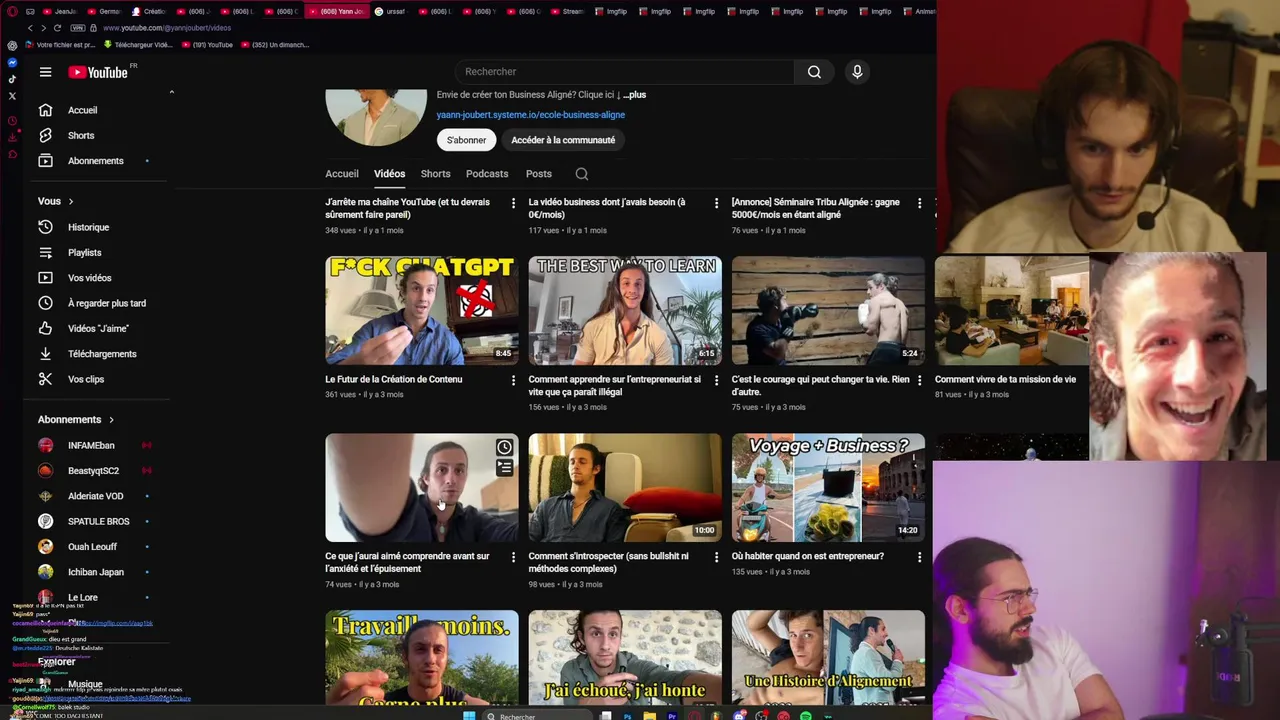The image size is (1280, 720).
Task: Add anxiety video to queue icon
Action: [504, 467]
